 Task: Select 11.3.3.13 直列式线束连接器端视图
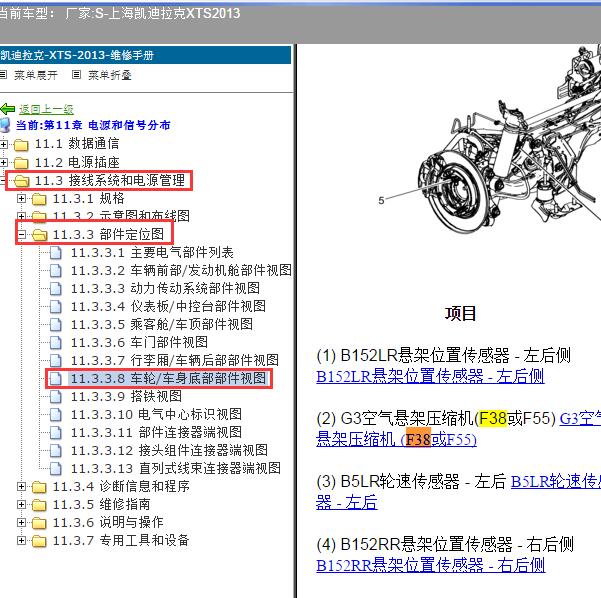click(176, 468)
